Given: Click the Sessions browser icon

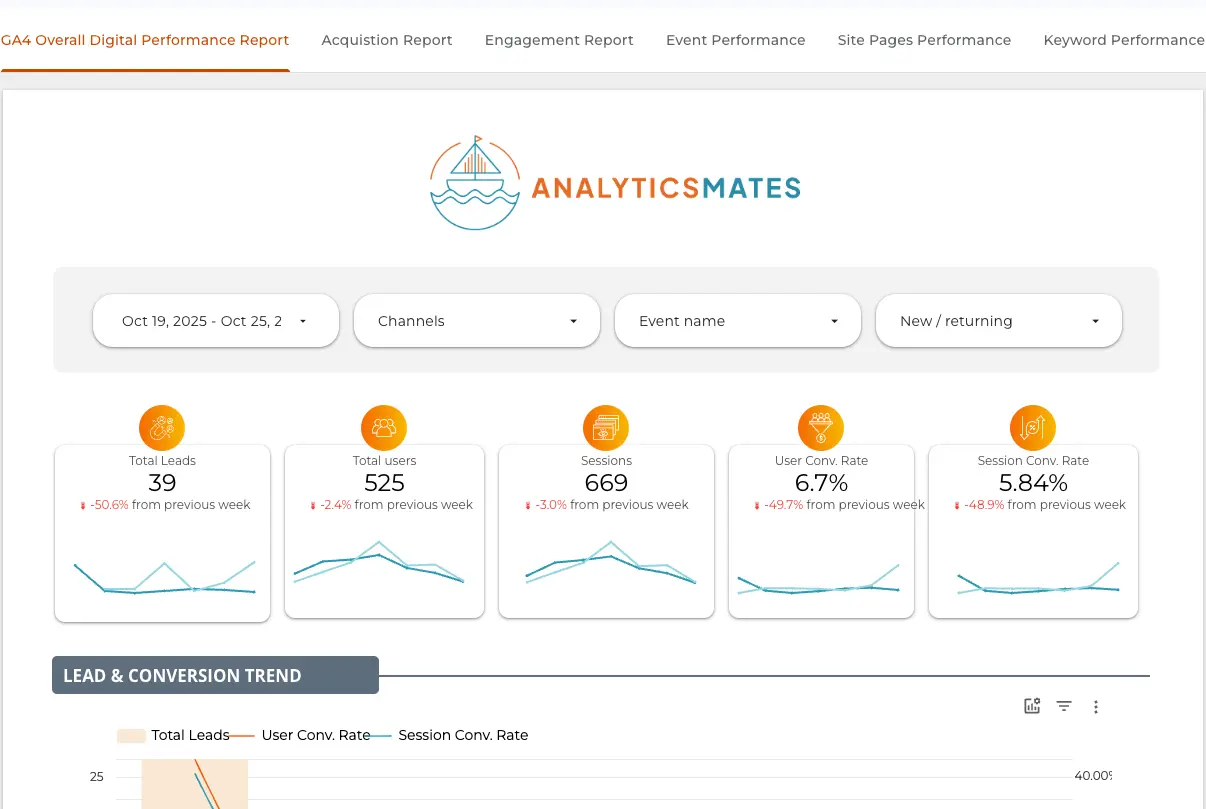Looking at the screenshot, I should pyautogui.click(x=606, y=427).
